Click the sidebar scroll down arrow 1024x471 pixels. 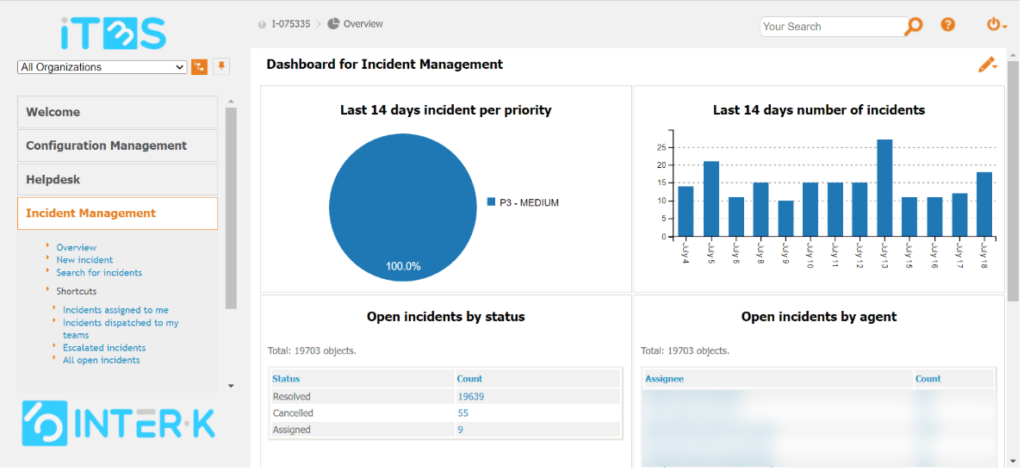pyautogui.click(x=231, y=385)
